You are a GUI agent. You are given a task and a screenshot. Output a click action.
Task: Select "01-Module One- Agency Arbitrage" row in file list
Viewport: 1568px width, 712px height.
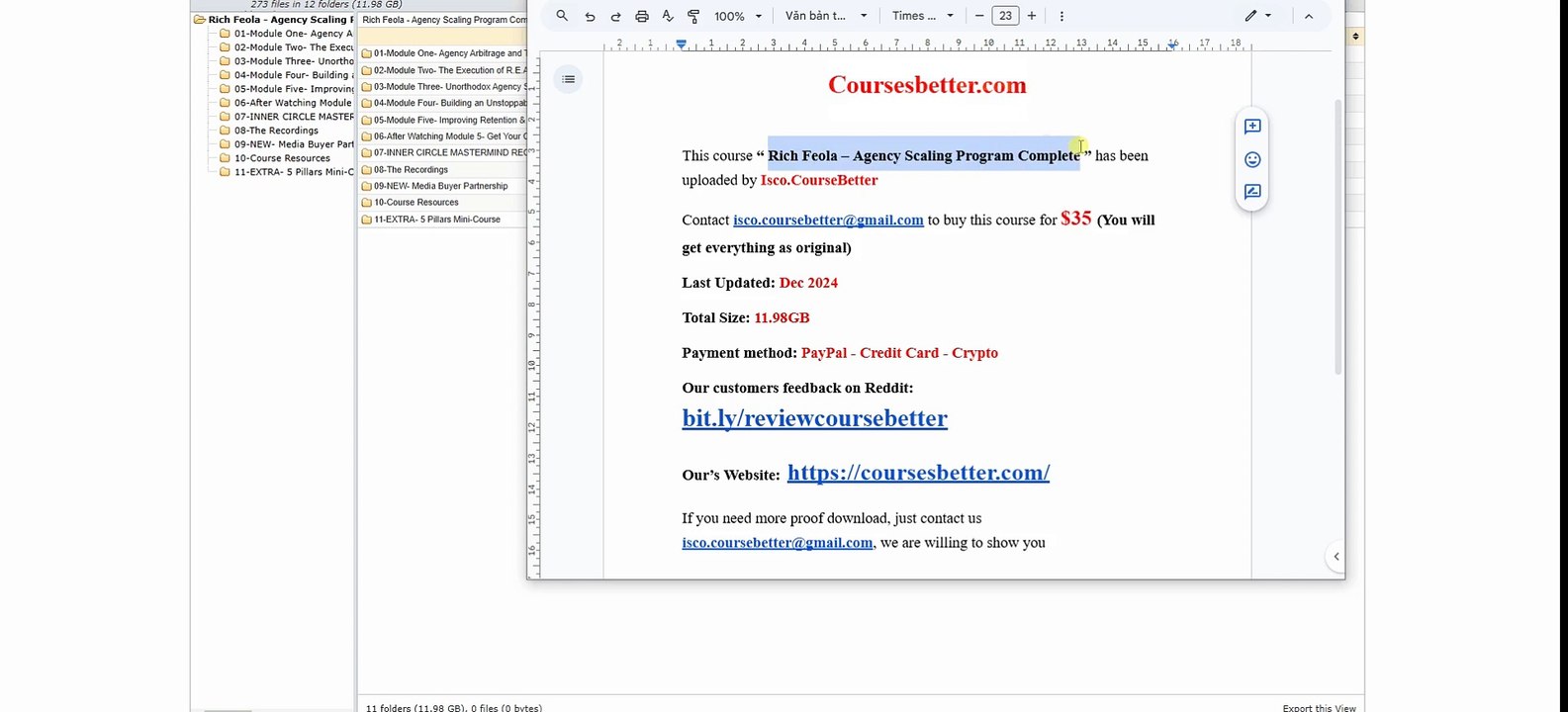click(x=443, y=53)
